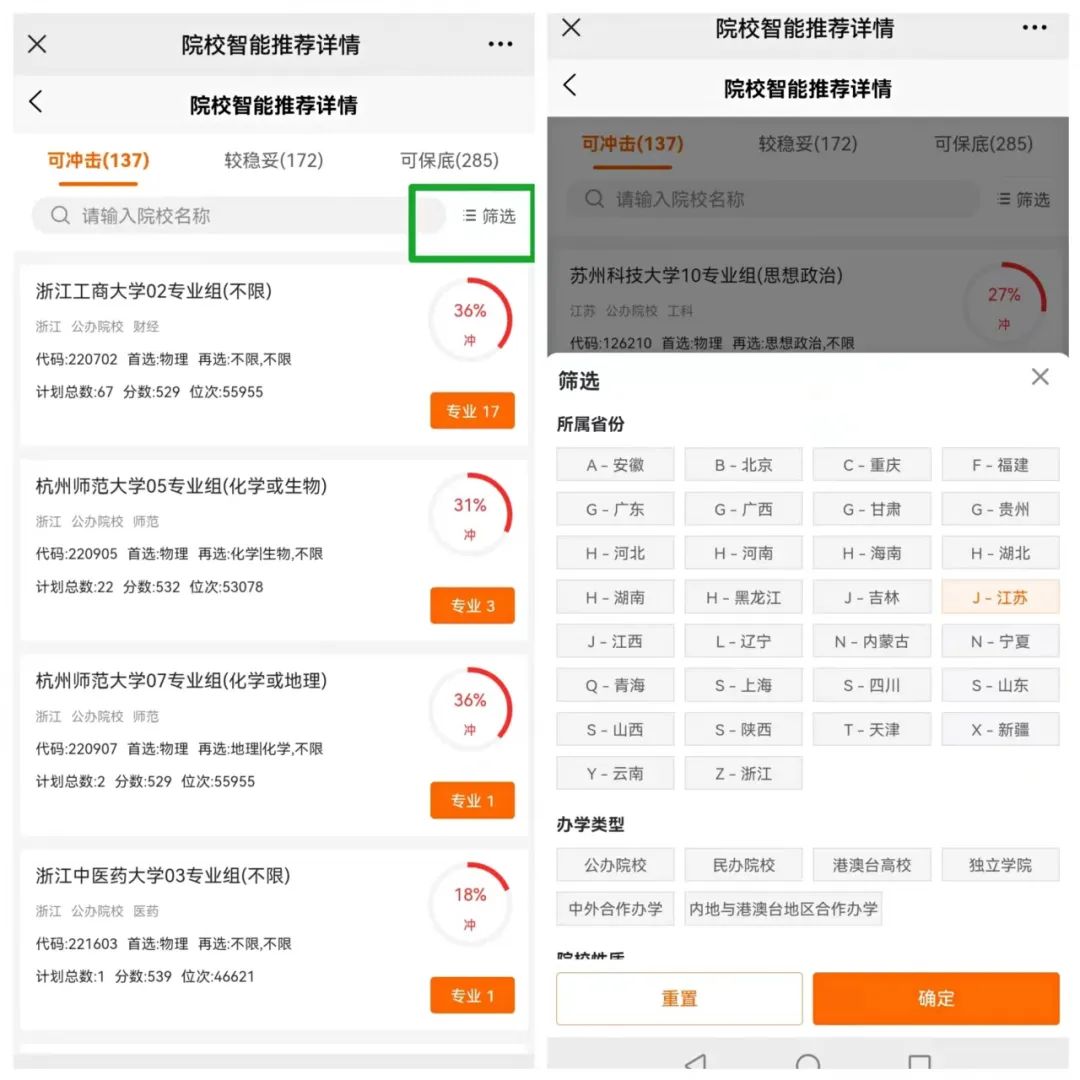Tap the Android home navigation button
1080x1080 pixels.
808,1063
